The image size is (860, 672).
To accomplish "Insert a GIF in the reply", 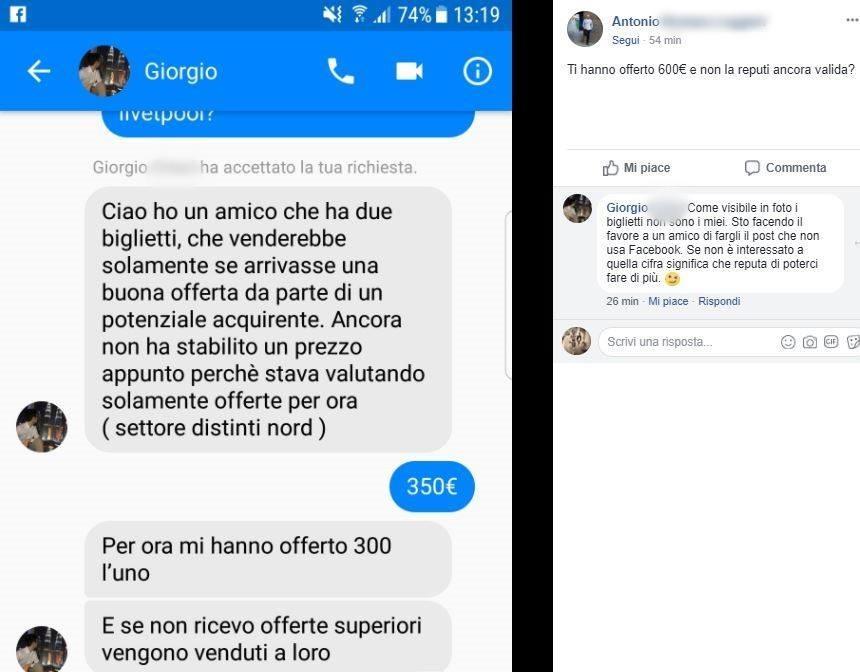I will [x=831, y=342].
